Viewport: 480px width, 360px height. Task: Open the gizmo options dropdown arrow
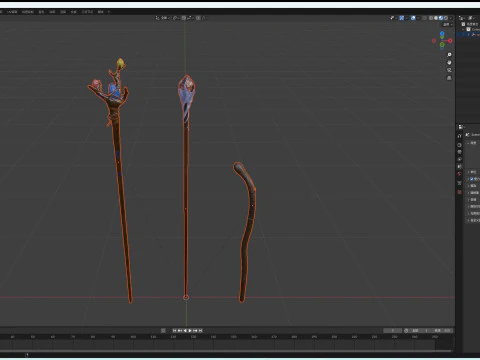point(406,18)
